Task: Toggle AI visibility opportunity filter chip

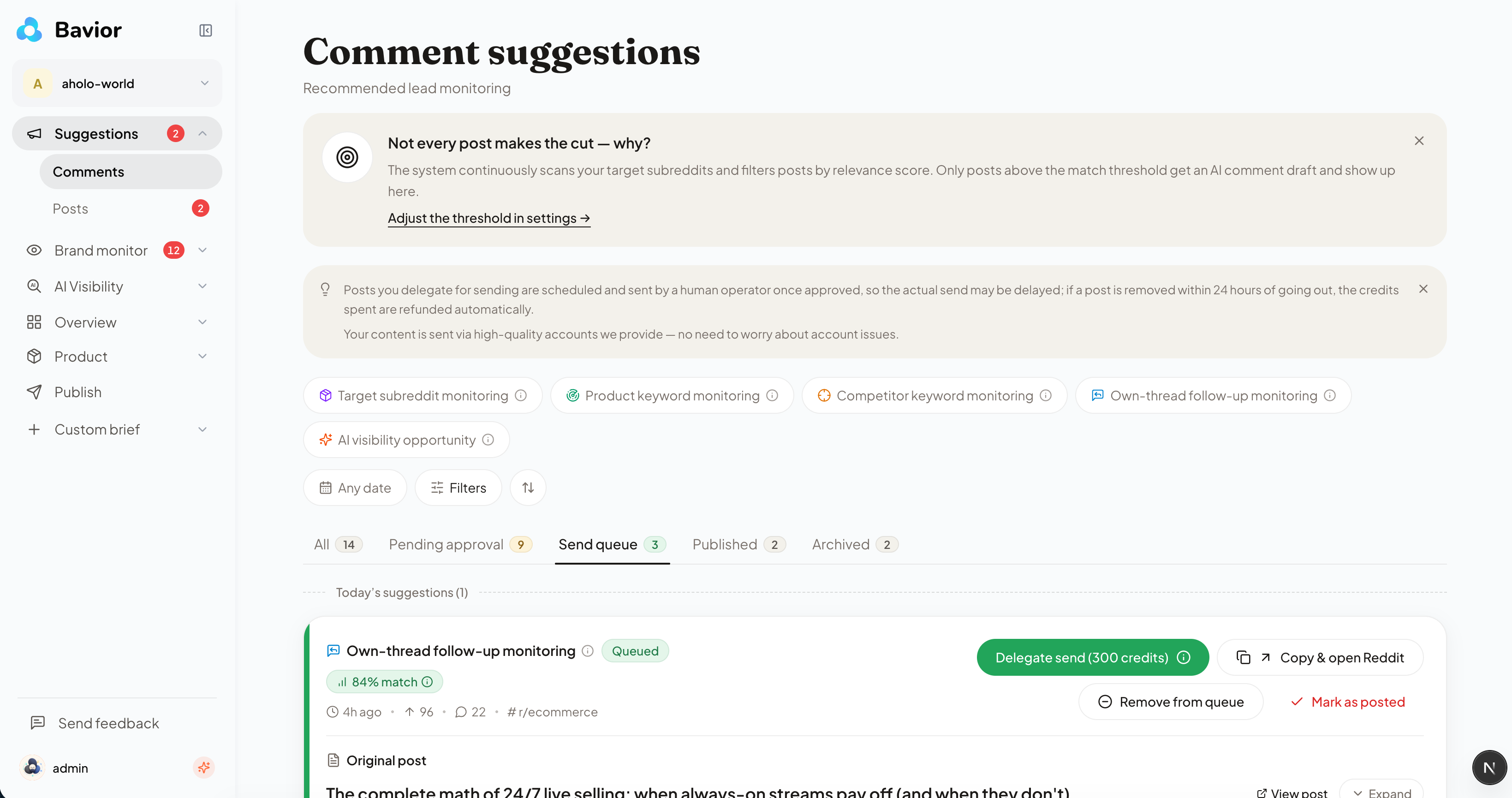Action: pos(406,440)
